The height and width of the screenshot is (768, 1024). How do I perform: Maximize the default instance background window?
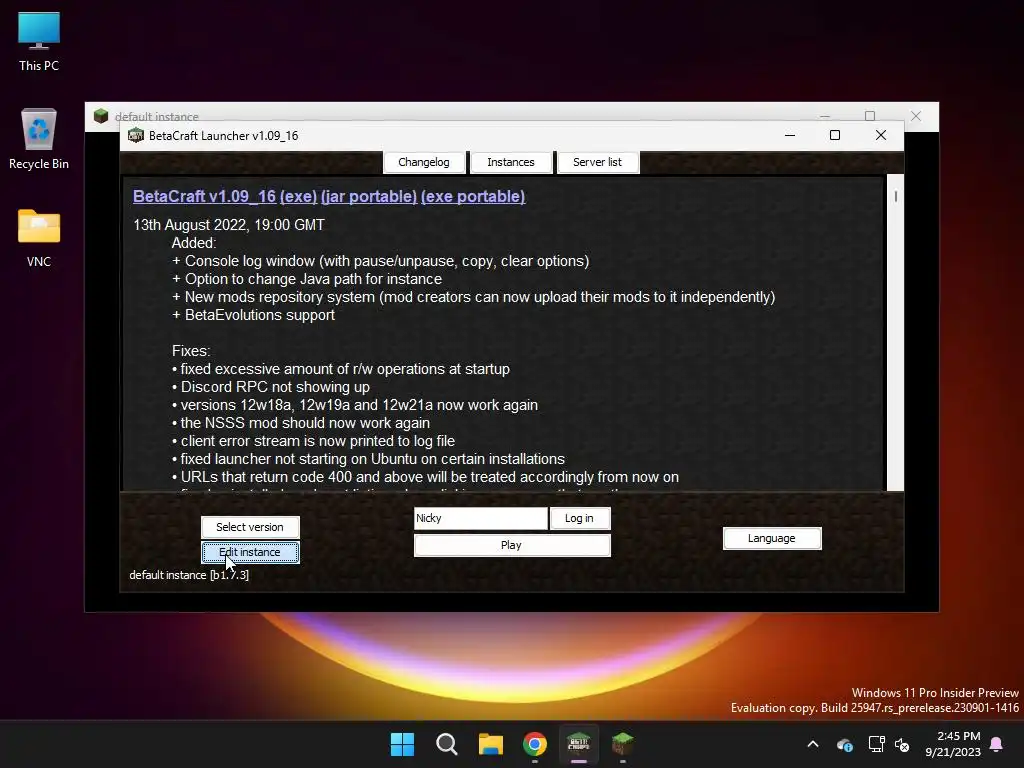tap(870, 116)
